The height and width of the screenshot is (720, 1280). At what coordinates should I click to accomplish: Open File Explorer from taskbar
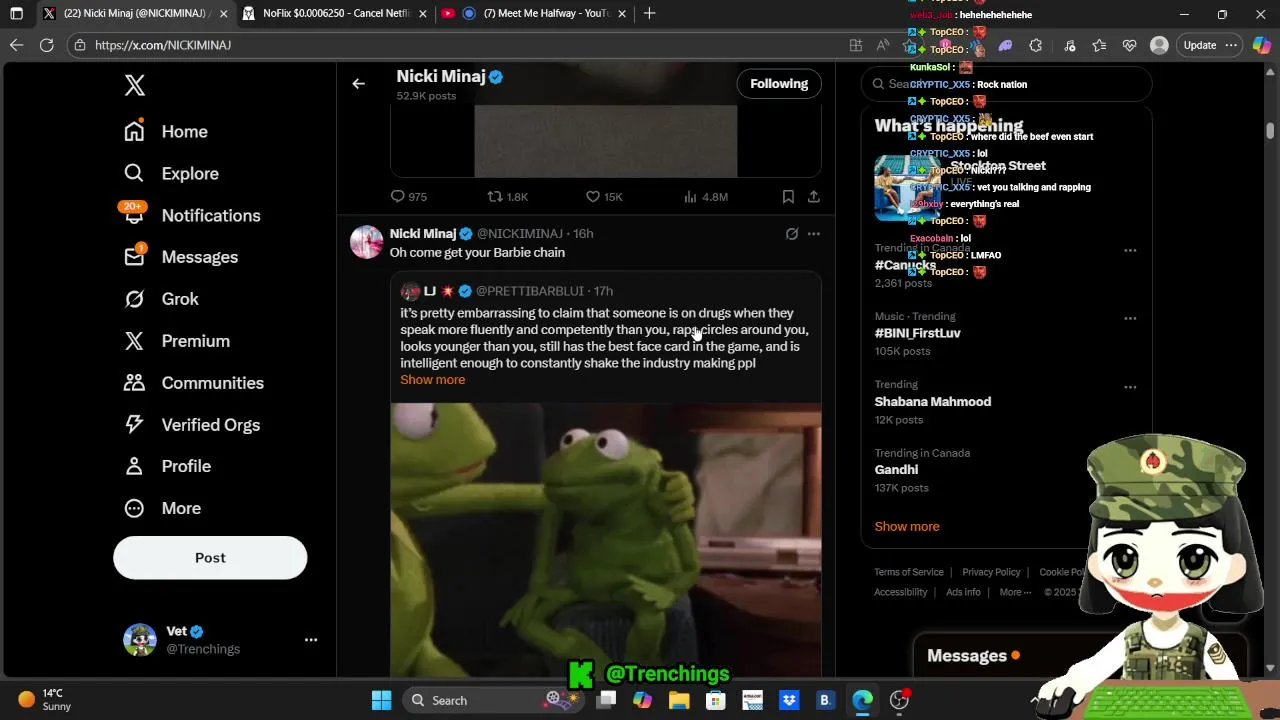[679, 700]
